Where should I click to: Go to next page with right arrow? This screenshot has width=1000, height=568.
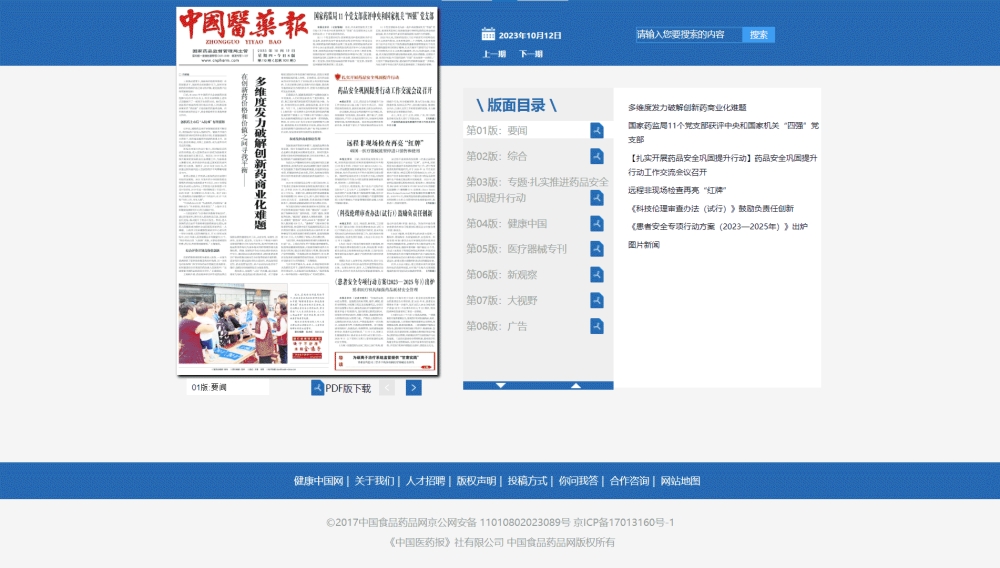coord(413,388)
